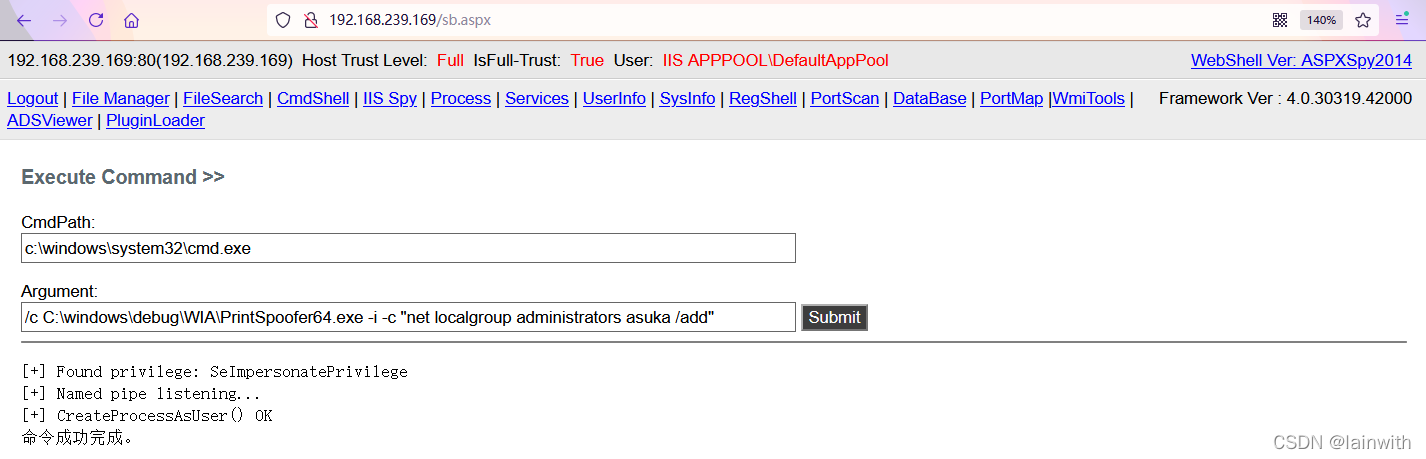Click the Execute Command >> heading
The width and height of the screenshot is (1426, 459).
click(123, 177)
